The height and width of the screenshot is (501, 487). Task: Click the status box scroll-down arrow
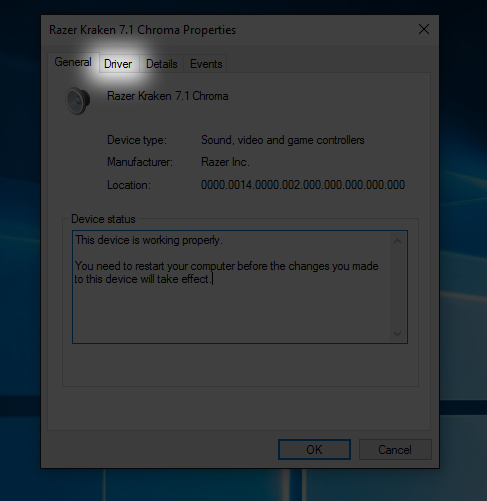tap(397, 333)
